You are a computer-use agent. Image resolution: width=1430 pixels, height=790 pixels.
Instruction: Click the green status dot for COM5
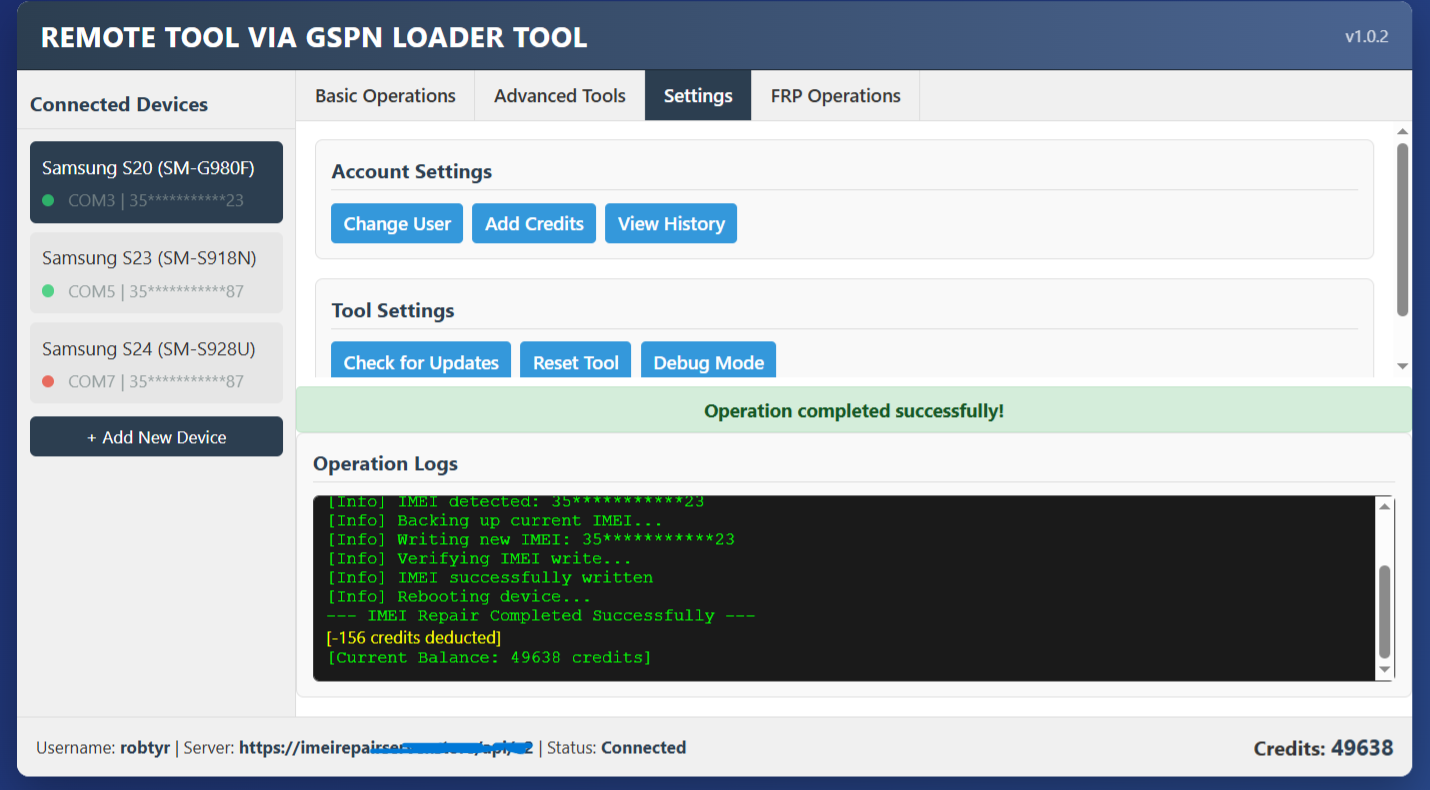point(48,292)
